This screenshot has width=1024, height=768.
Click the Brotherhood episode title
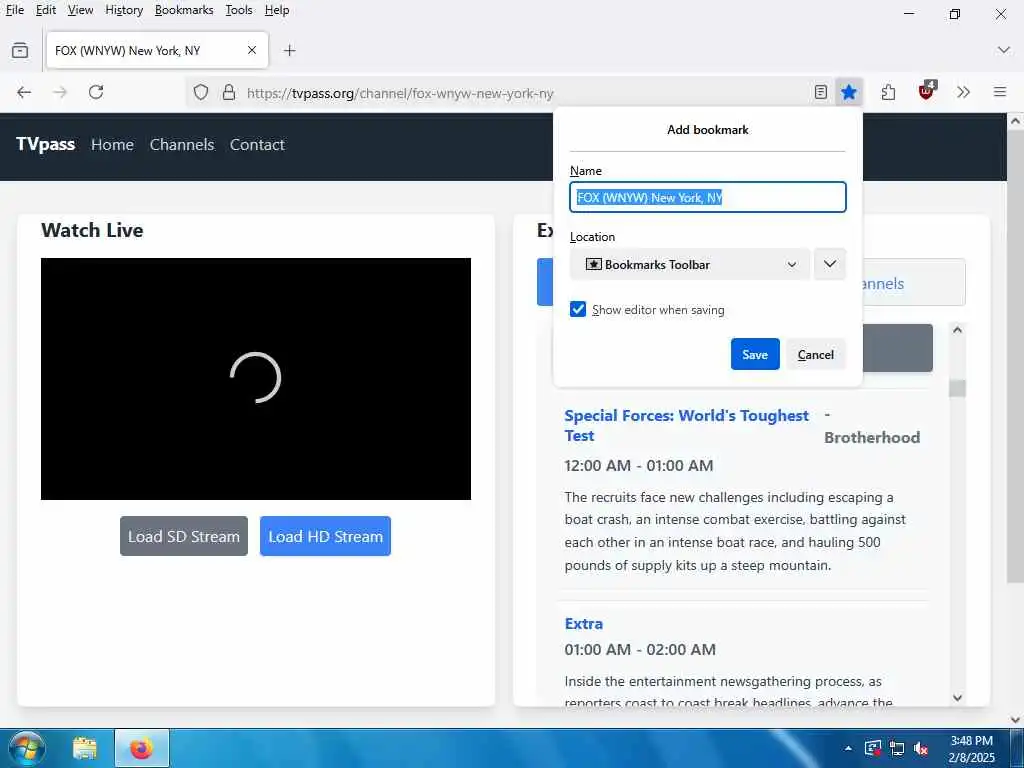coord(872,438)
